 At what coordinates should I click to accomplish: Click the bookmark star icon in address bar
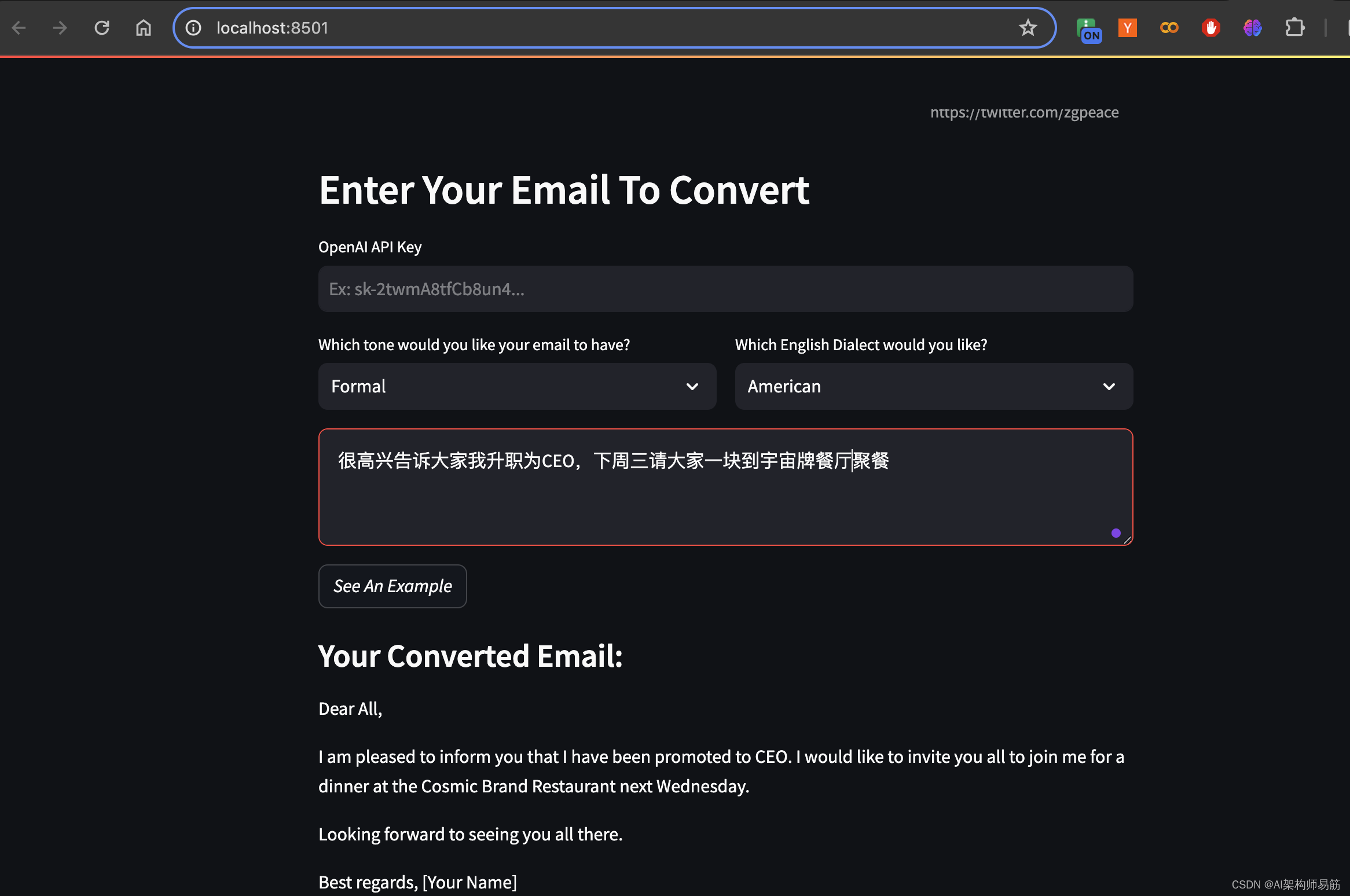pyautogui.click(x=1027, y=27)
